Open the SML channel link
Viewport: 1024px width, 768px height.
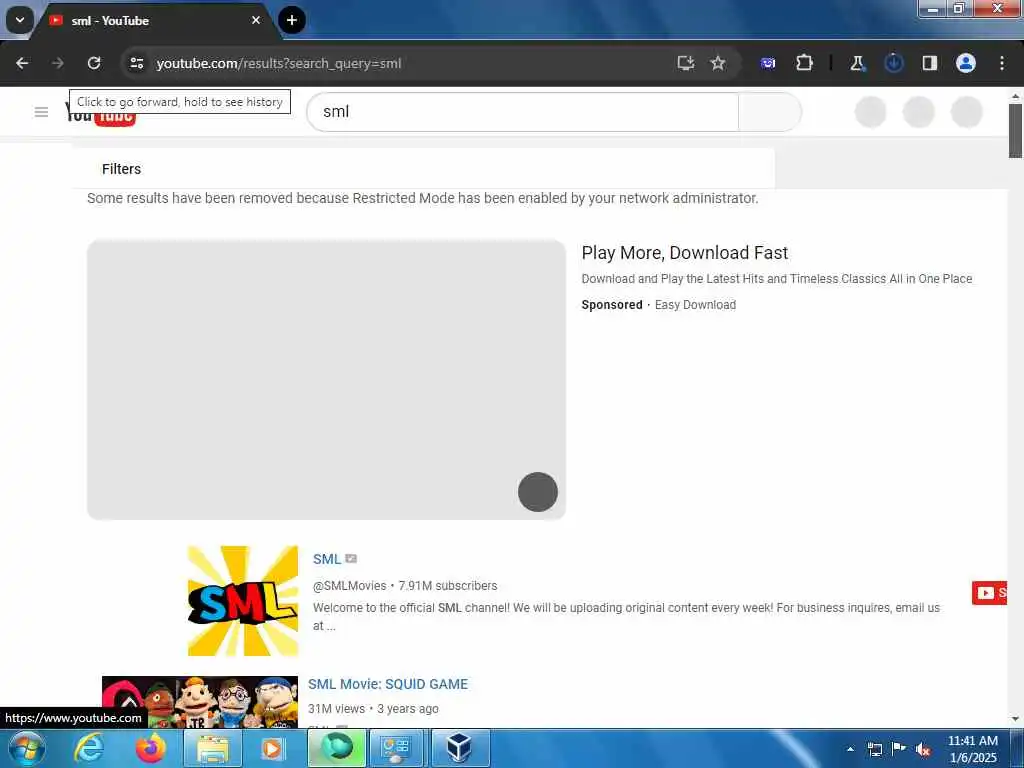[x=327, y=559]
